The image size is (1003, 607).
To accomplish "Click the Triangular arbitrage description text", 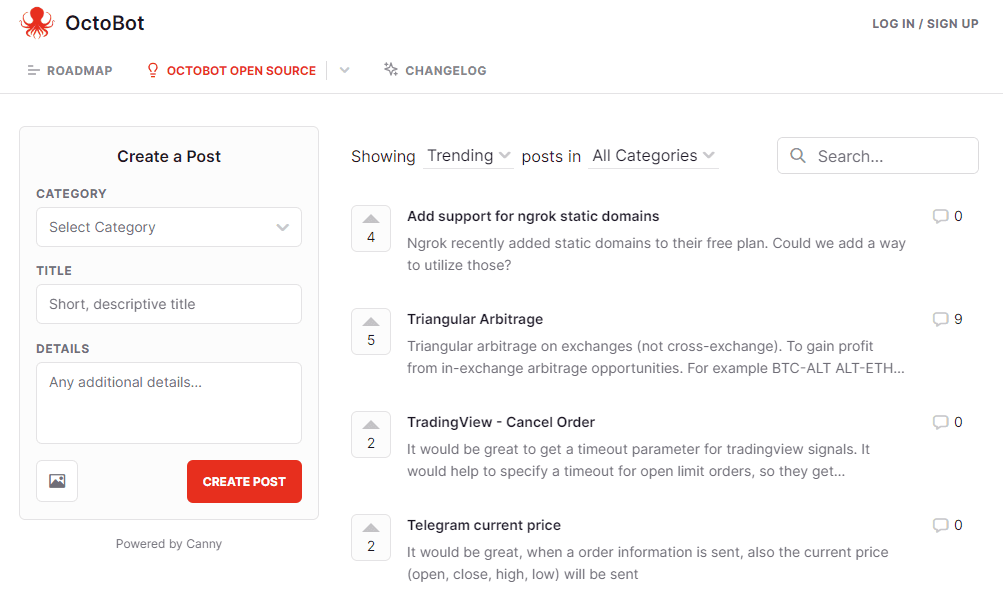I will pos(656,357).
